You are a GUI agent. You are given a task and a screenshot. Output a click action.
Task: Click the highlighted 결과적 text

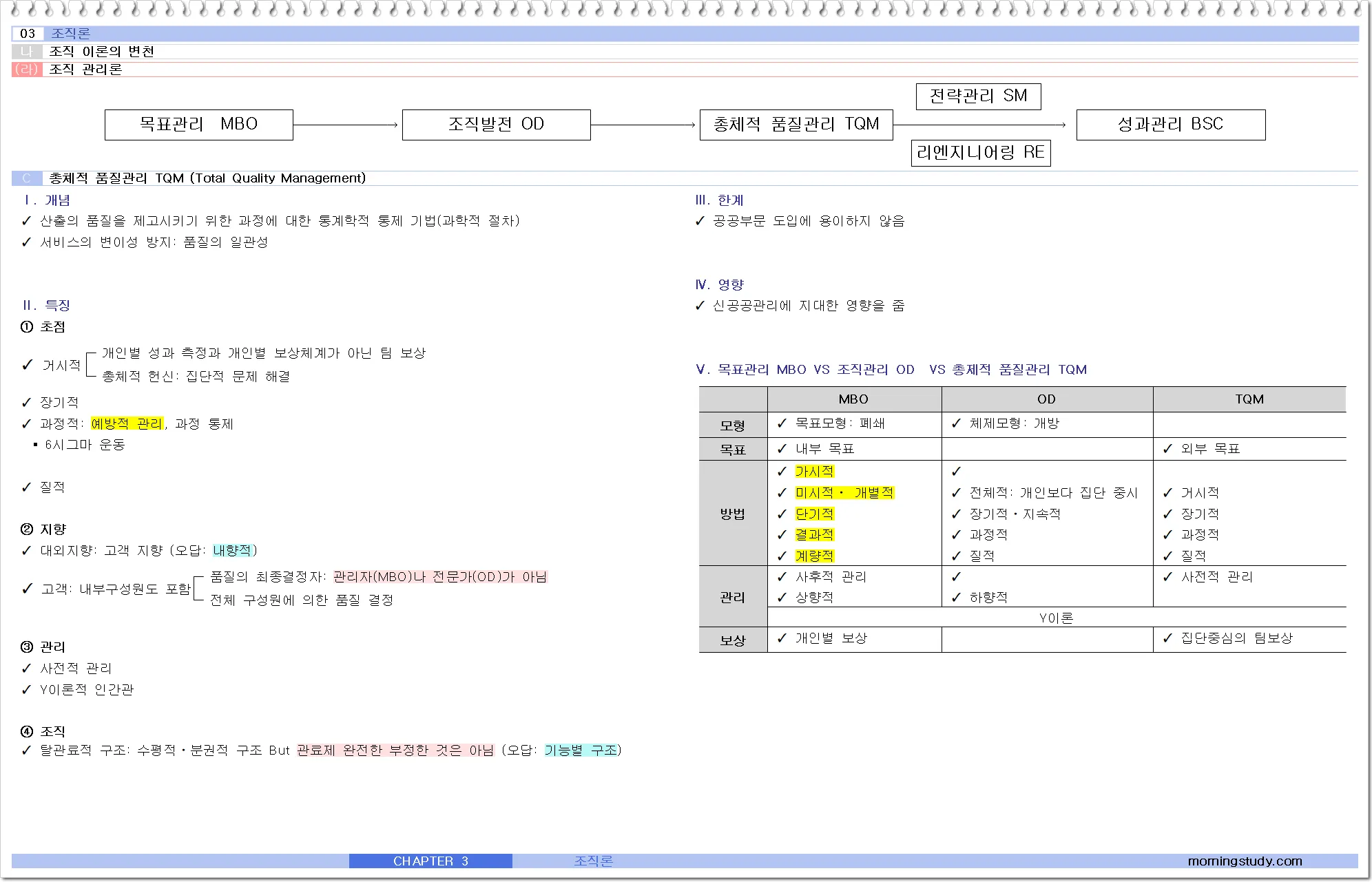(815, 535)
